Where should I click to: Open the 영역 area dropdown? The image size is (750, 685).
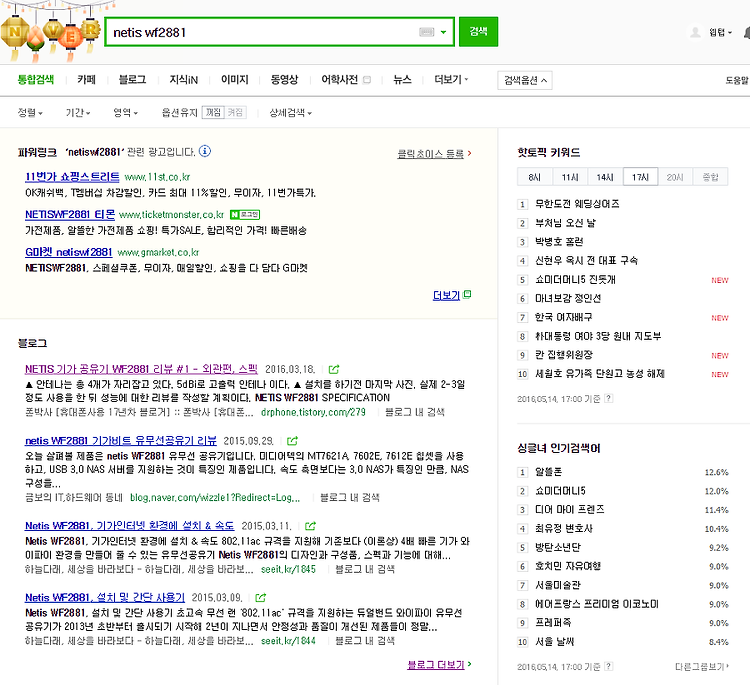click(126, 113)
